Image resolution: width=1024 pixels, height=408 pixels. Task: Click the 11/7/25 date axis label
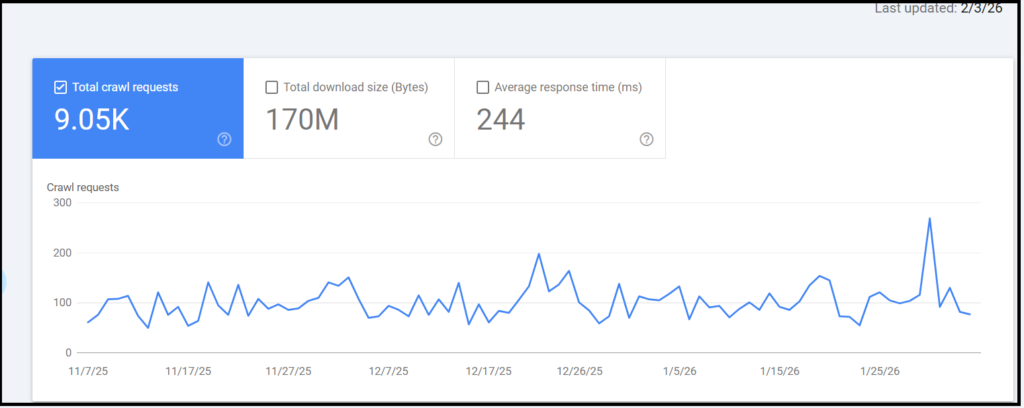[x=88, y=371]
